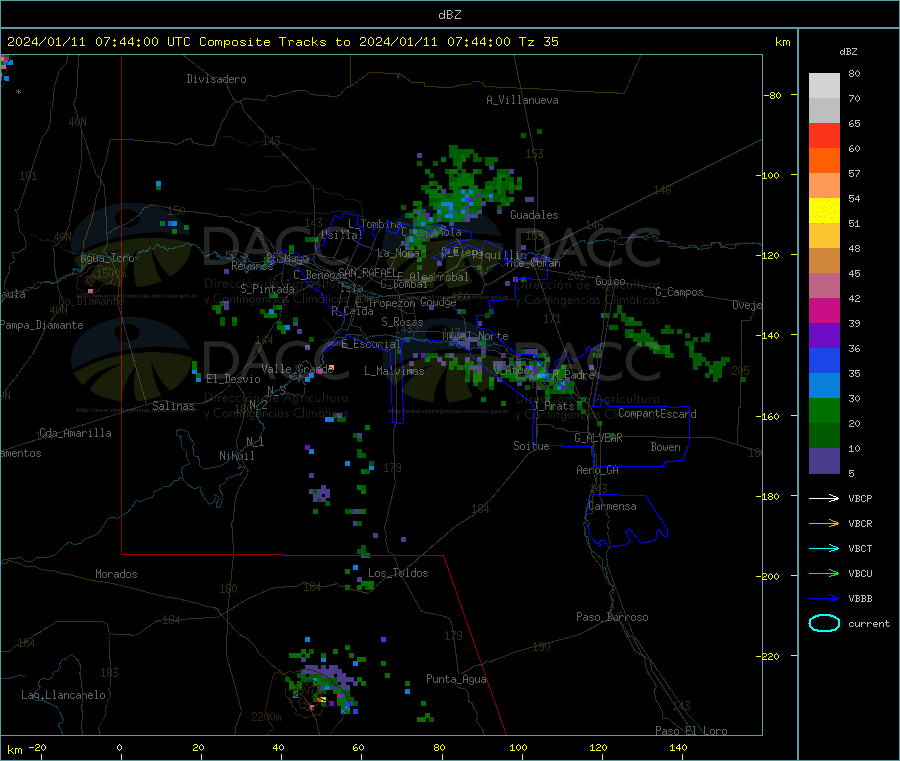Click the A_Villanueva place label
Screen dimensions: 900x761
click(x=522, y=100)
